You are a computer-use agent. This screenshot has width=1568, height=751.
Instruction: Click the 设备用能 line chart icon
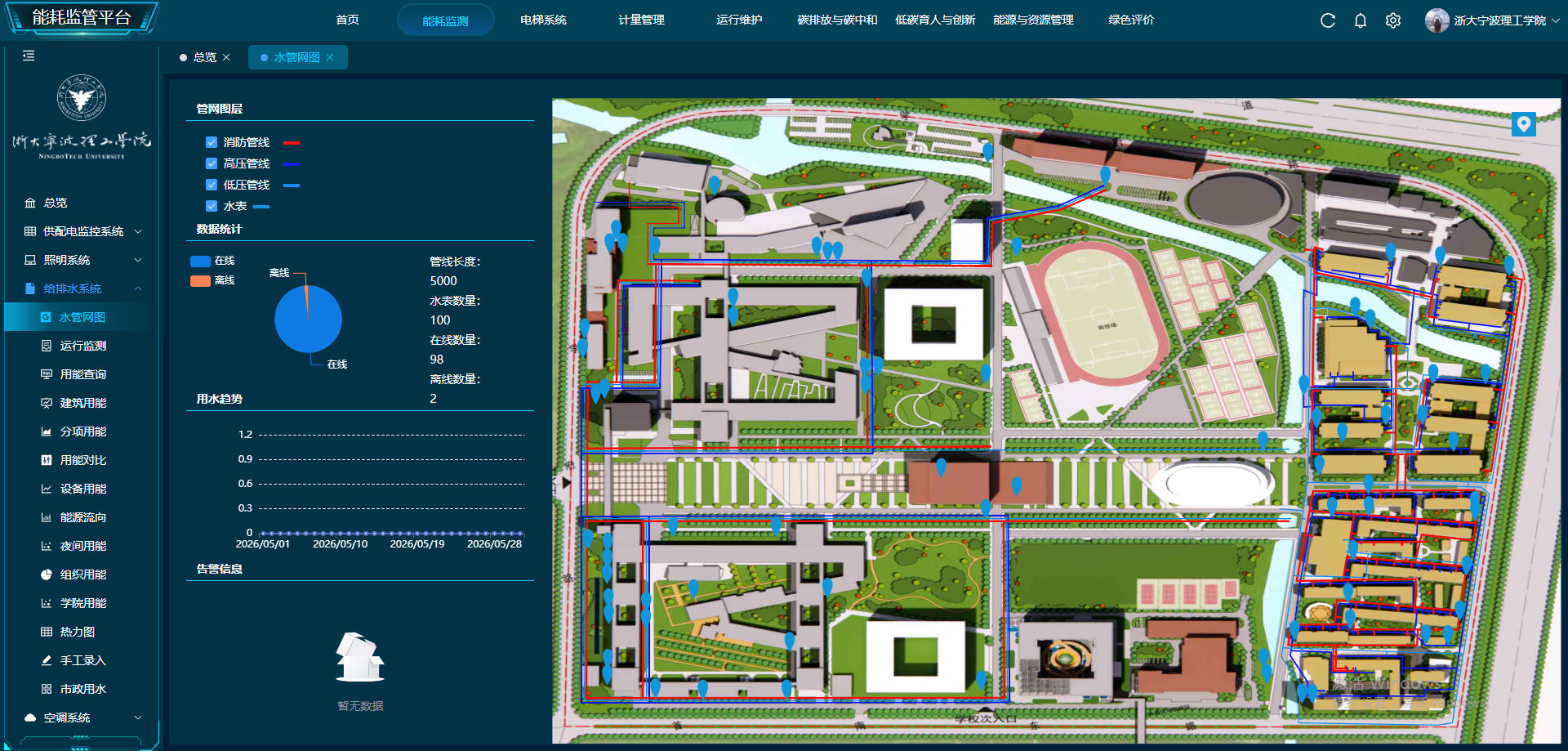point(47,489)
